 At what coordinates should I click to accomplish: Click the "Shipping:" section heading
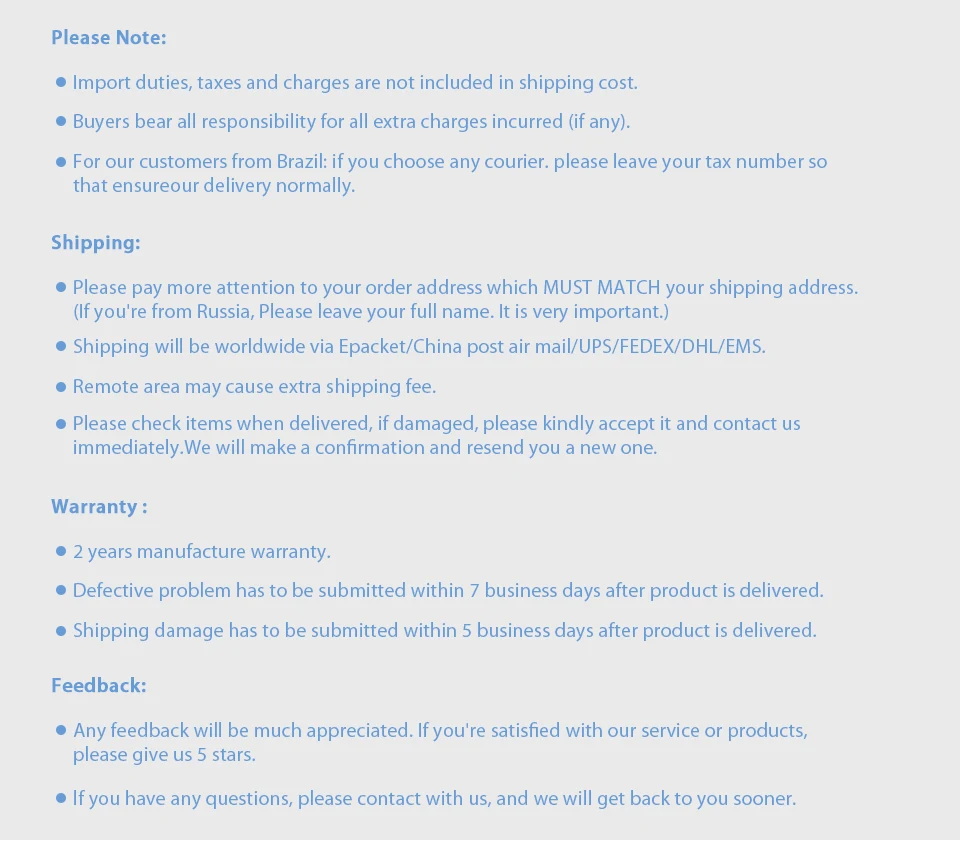click(96, 243)
